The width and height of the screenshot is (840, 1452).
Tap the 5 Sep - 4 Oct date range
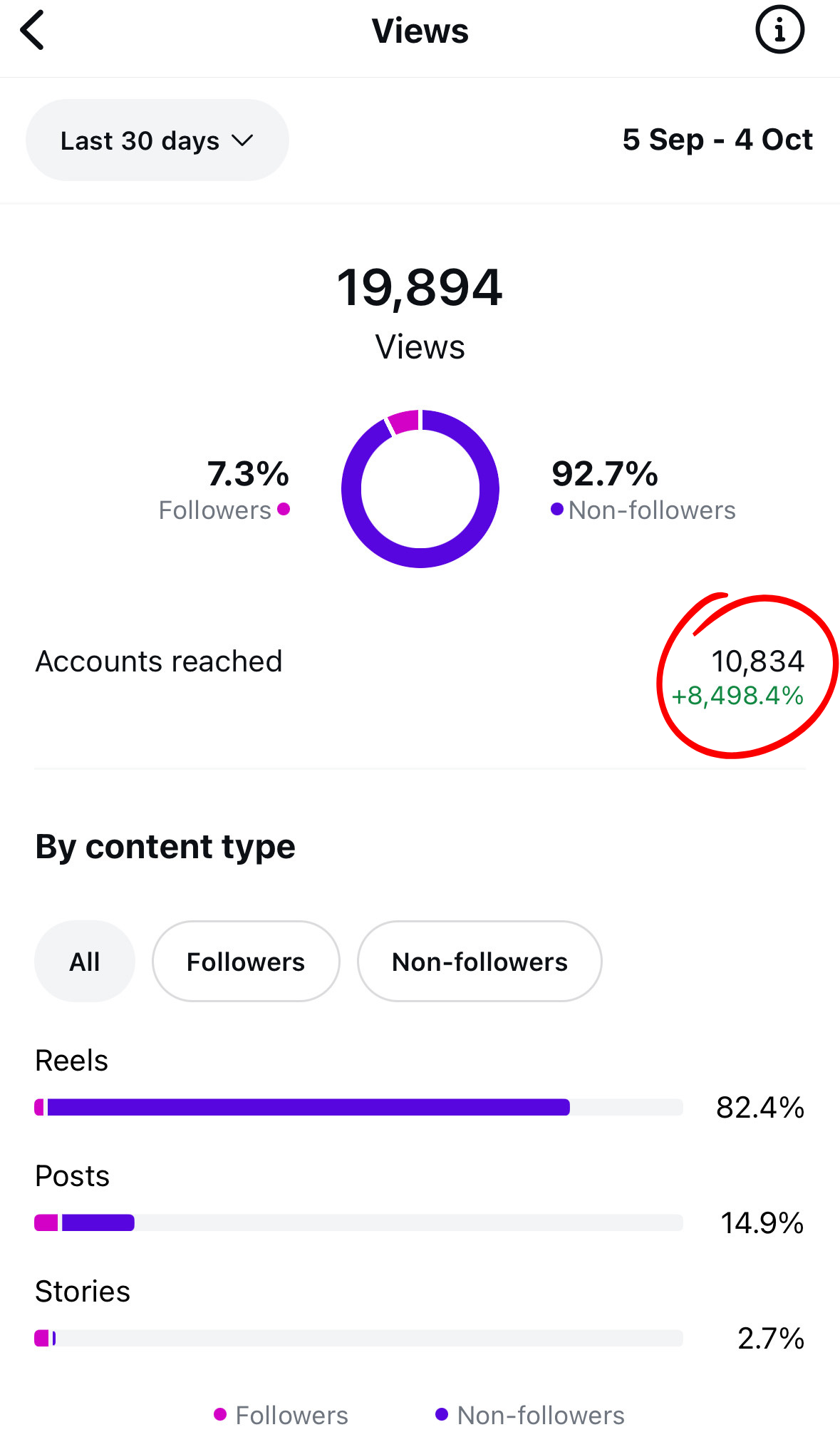(717, 140)
